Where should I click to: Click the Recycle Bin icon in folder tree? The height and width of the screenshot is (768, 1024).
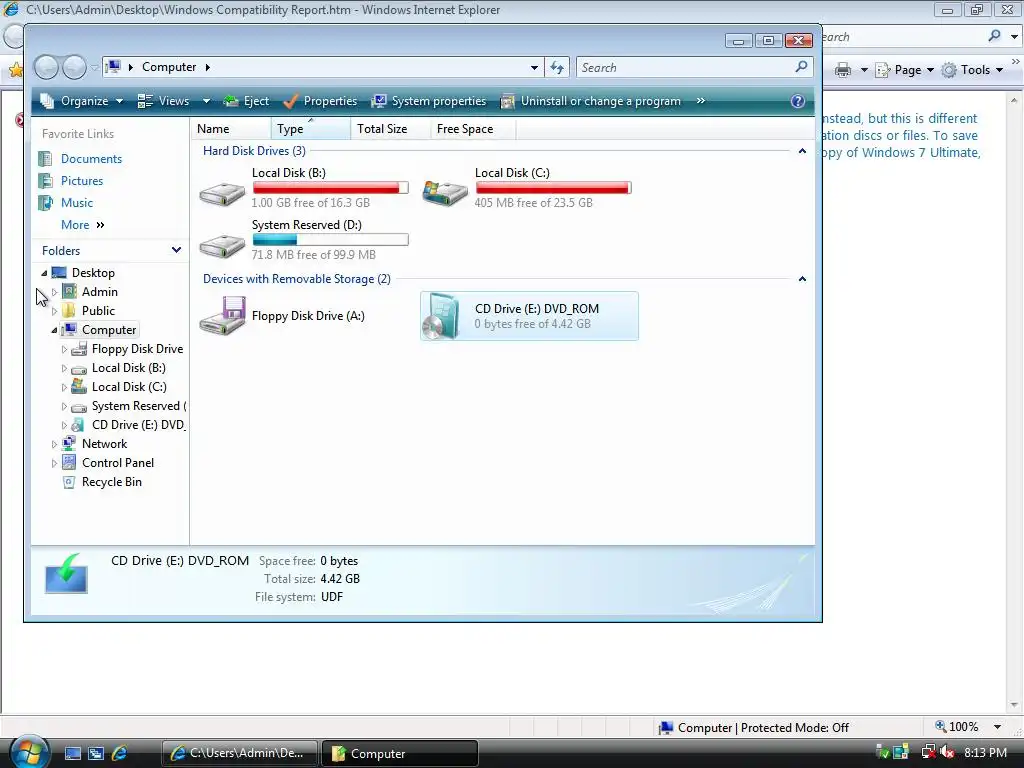pyautogui.click(x=69, y=482)
